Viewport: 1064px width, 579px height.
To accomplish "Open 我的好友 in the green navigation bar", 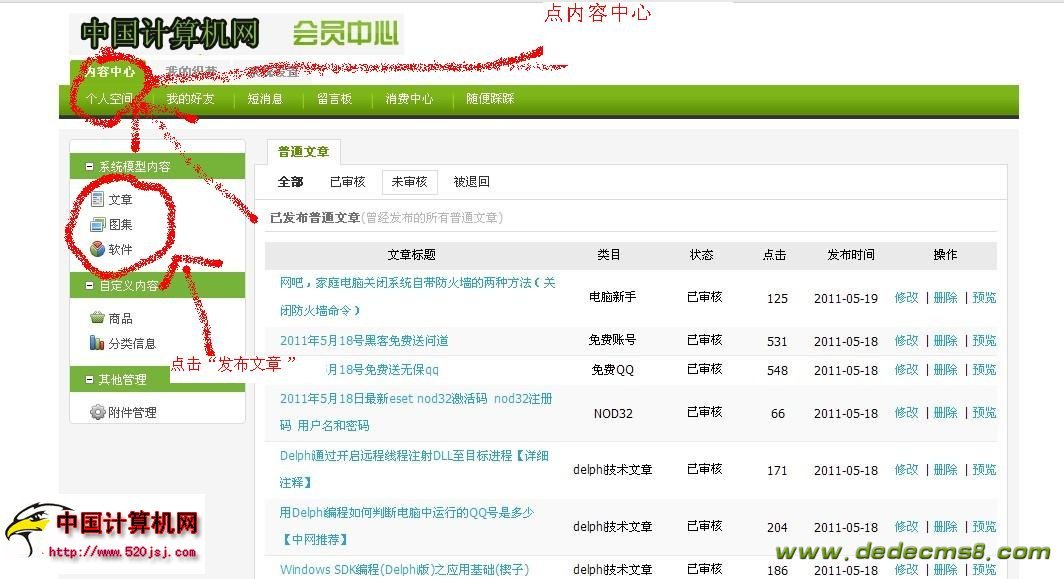I will pyautogui.click(x=190, y=99).
